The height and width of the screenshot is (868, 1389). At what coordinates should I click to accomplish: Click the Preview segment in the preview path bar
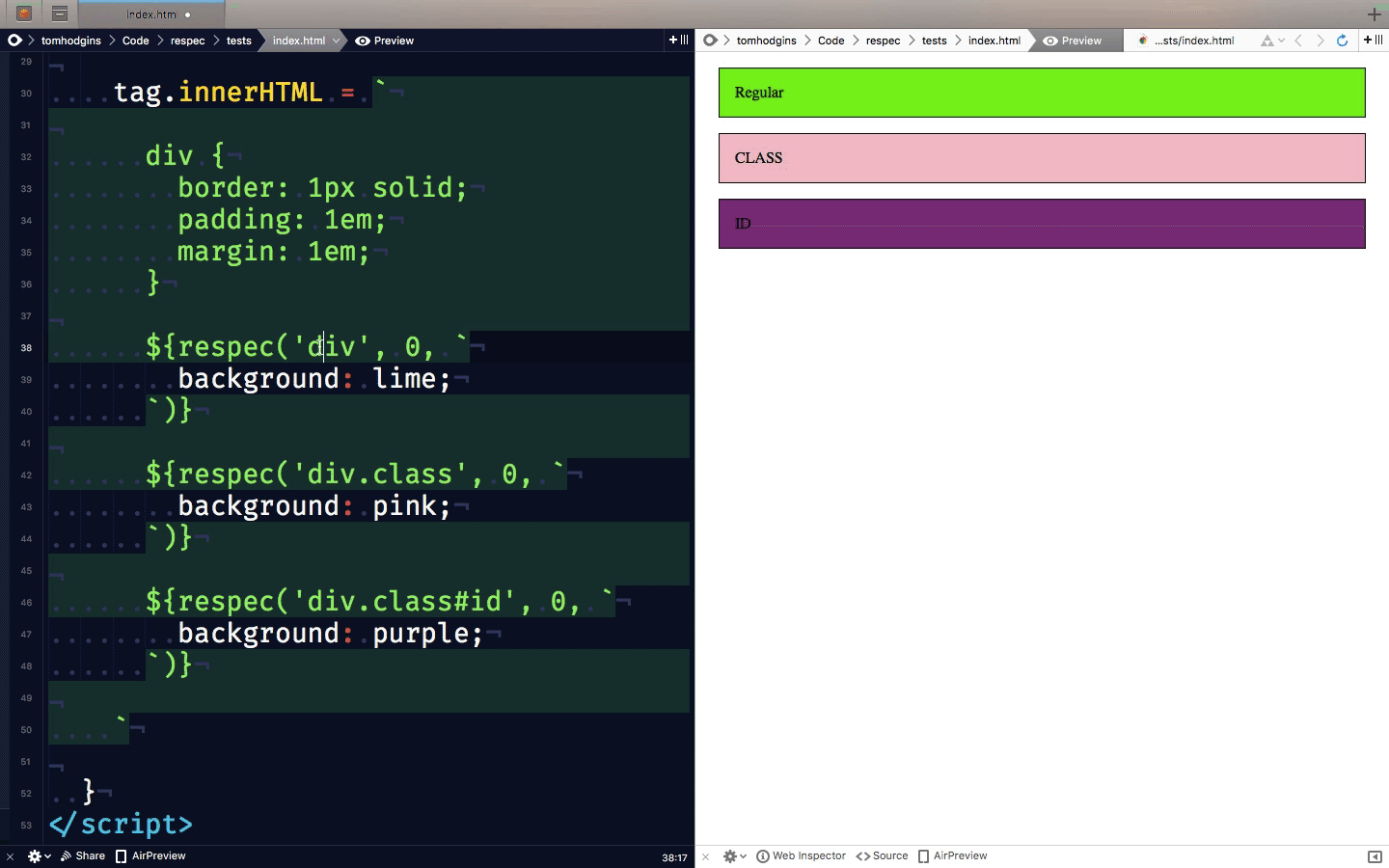tap(1073, 41)
